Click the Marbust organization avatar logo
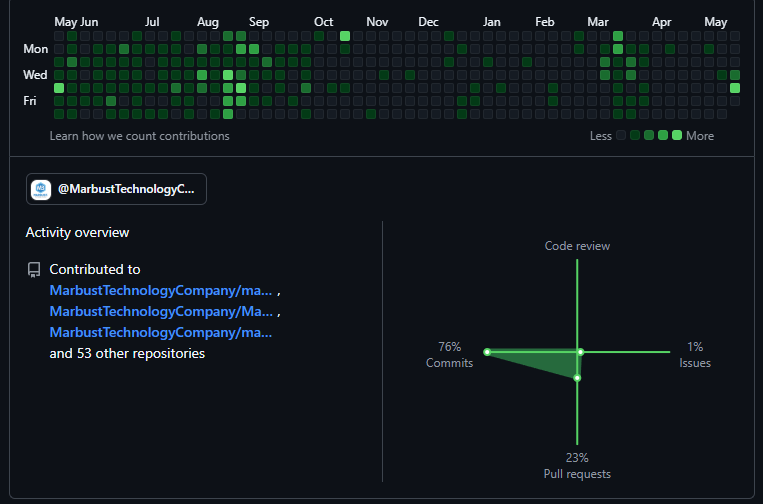Image resolution: width=763 pixels, height=504 pixels. 42,189
